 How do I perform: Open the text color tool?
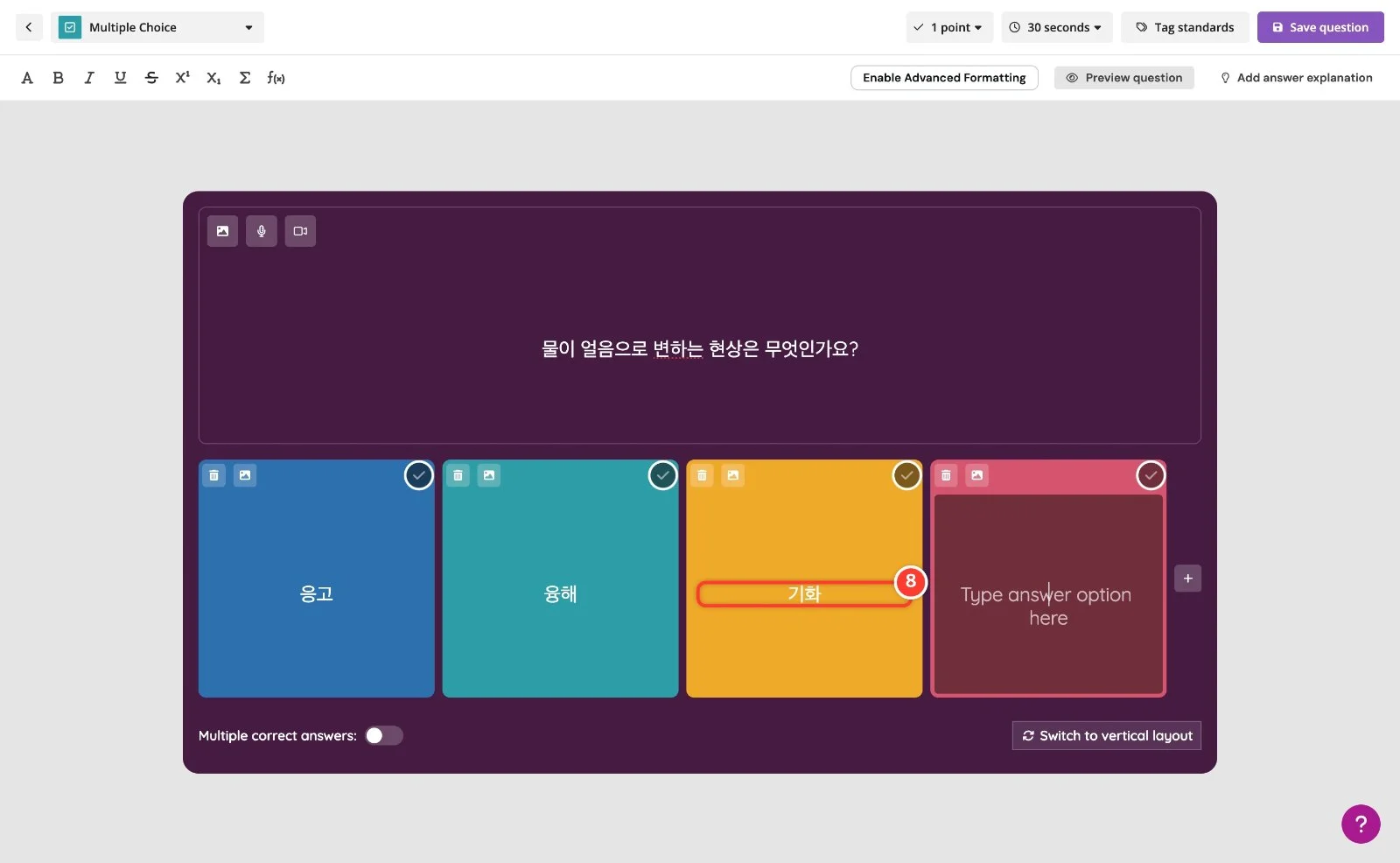tap(27, 78)
